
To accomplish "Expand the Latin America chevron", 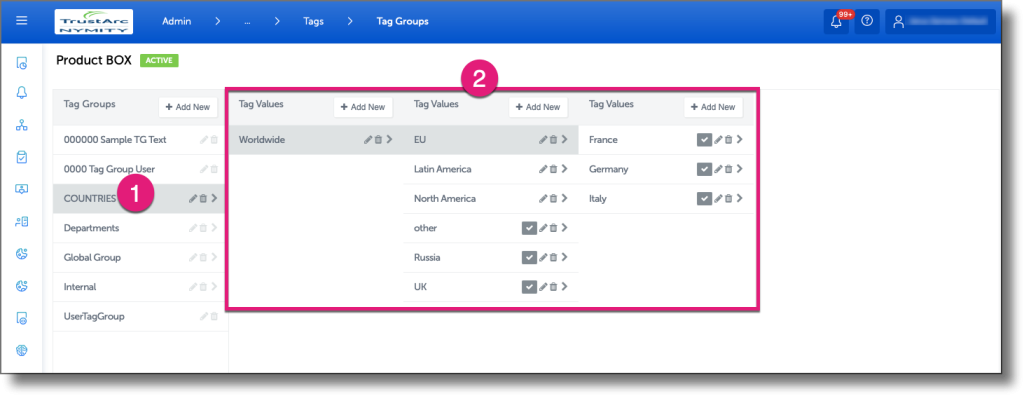I will pos(564,169).
